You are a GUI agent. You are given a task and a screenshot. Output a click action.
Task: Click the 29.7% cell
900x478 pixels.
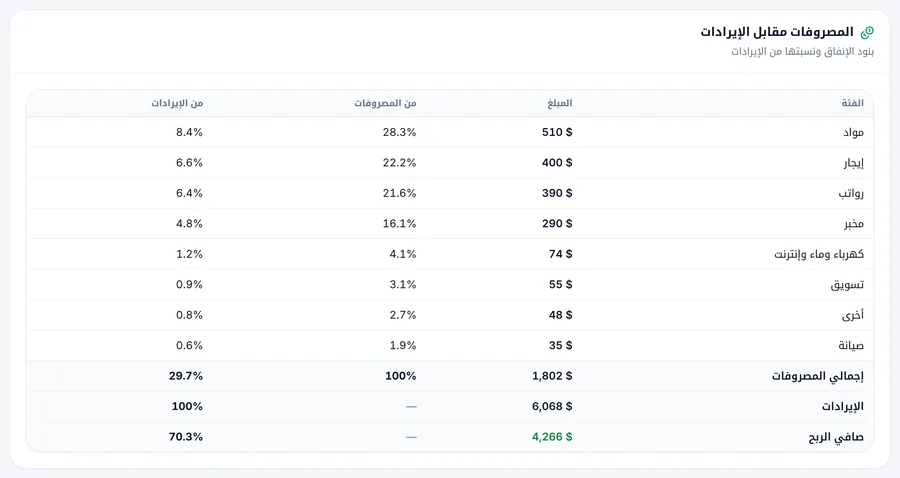(x=186, y=376)
